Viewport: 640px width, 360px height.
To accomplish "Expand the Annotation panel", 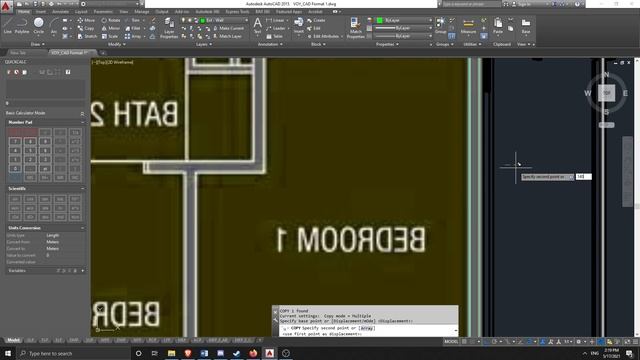I will [x=270, y=44].
